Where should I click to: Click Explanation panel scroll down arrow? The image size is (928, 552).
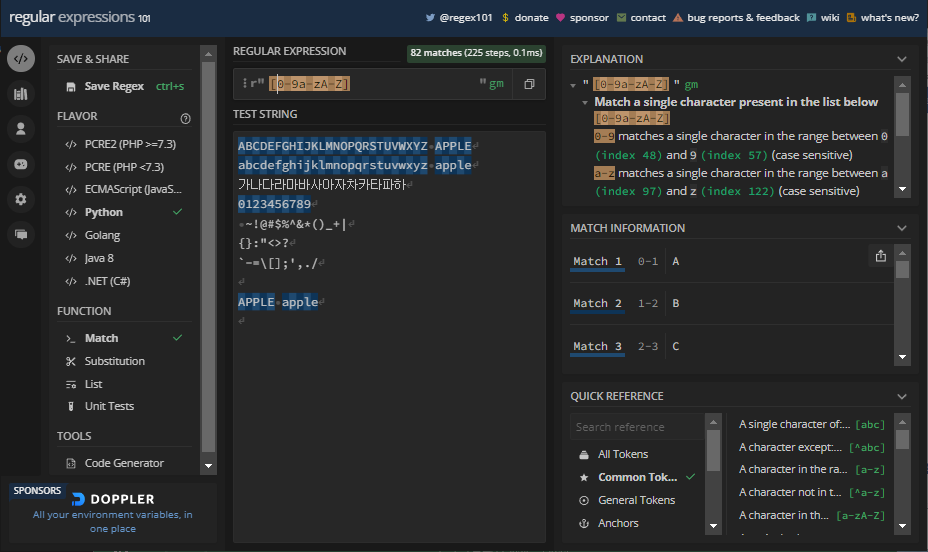(902, 189)
